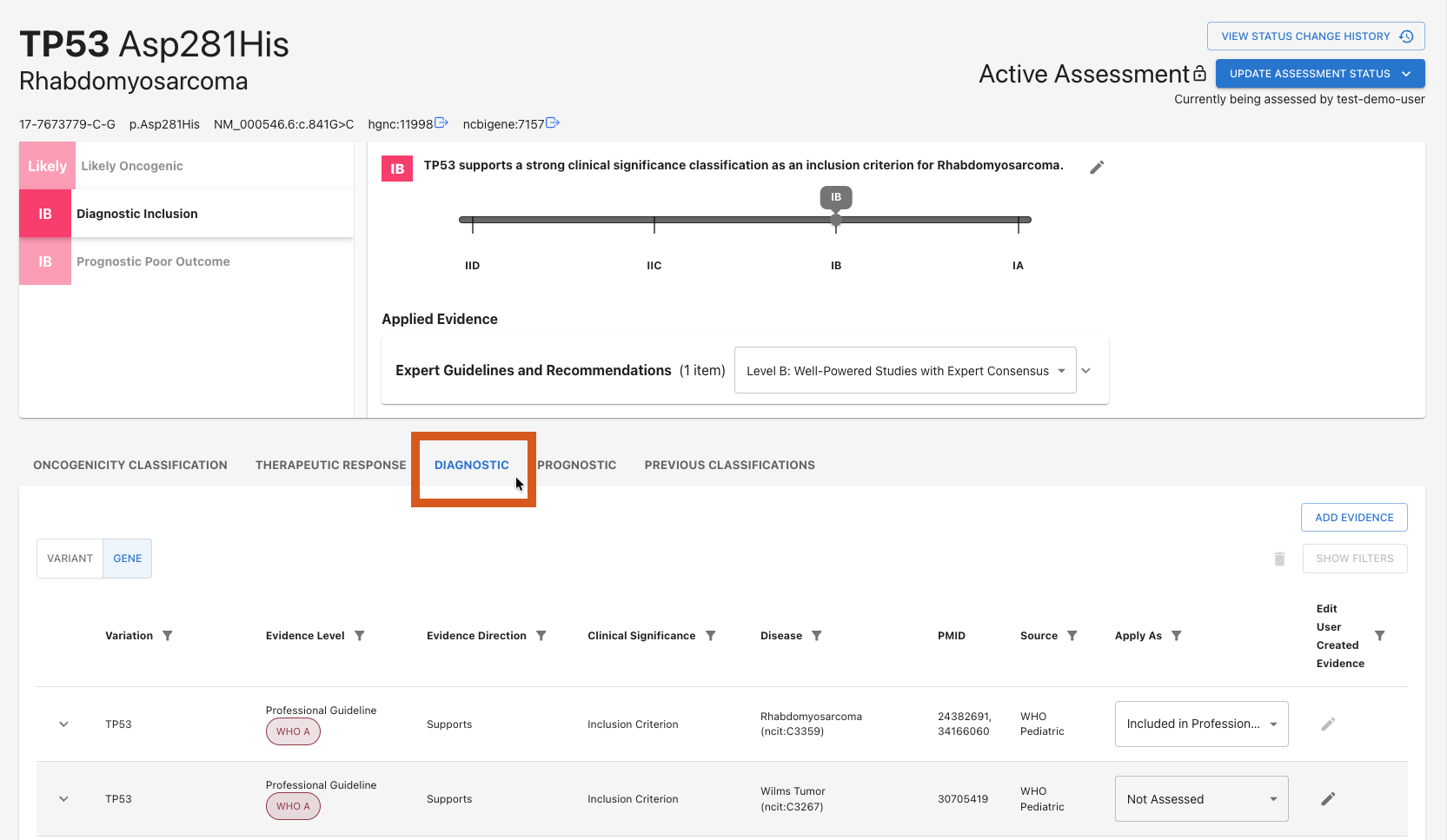1447x840 pixels.
Task: Select IB Prognostic Poor Outcome item
Action: [x=186, y=261]
